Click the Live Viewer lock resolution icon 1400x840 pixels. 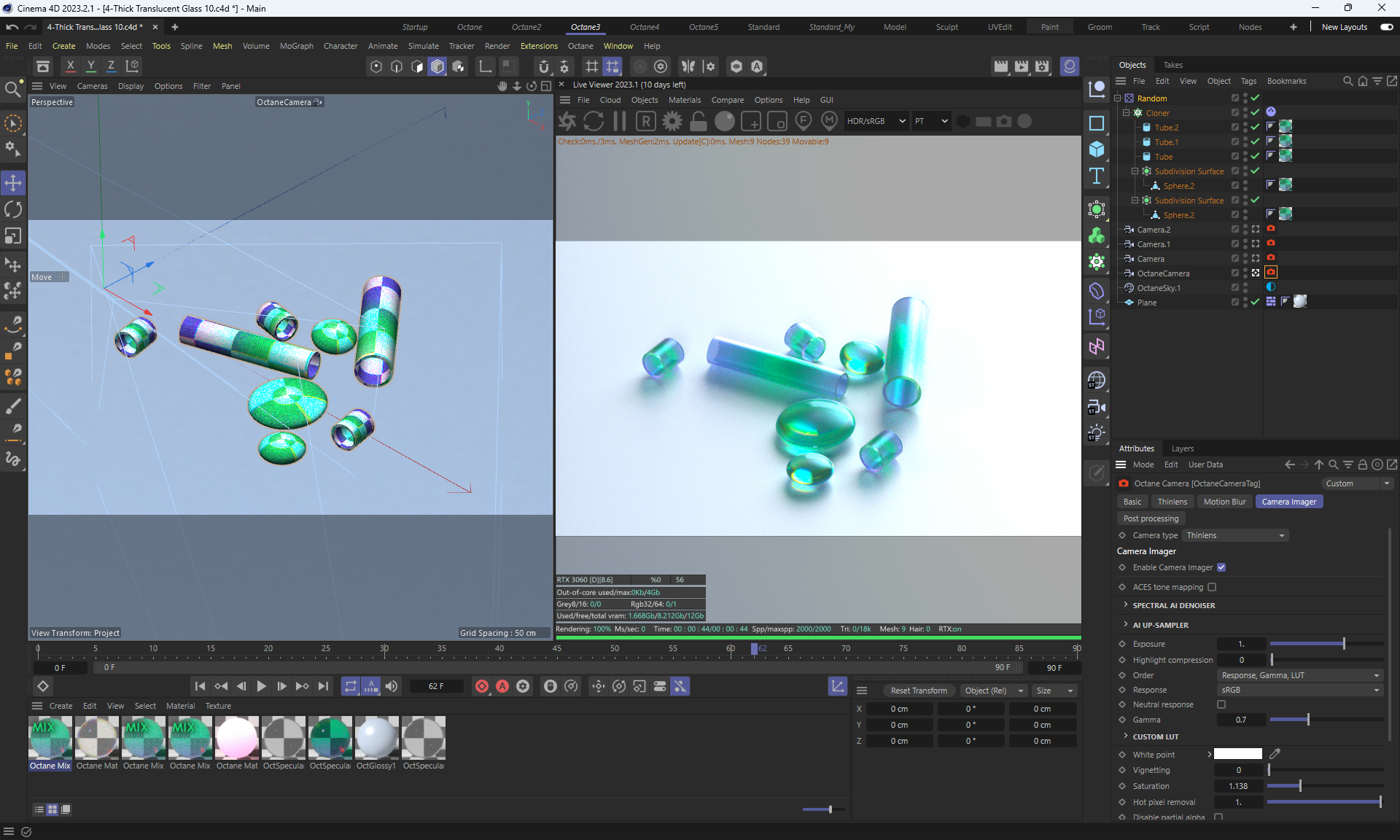tap(698, 122)
